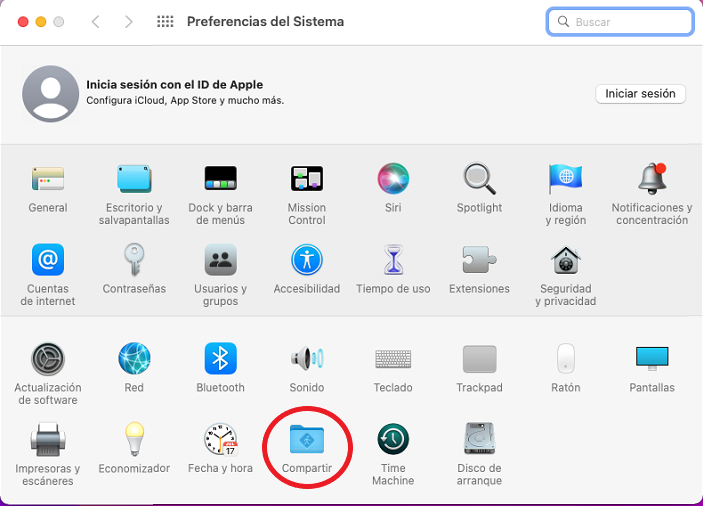Go back with the left arrow

(95, 22)
